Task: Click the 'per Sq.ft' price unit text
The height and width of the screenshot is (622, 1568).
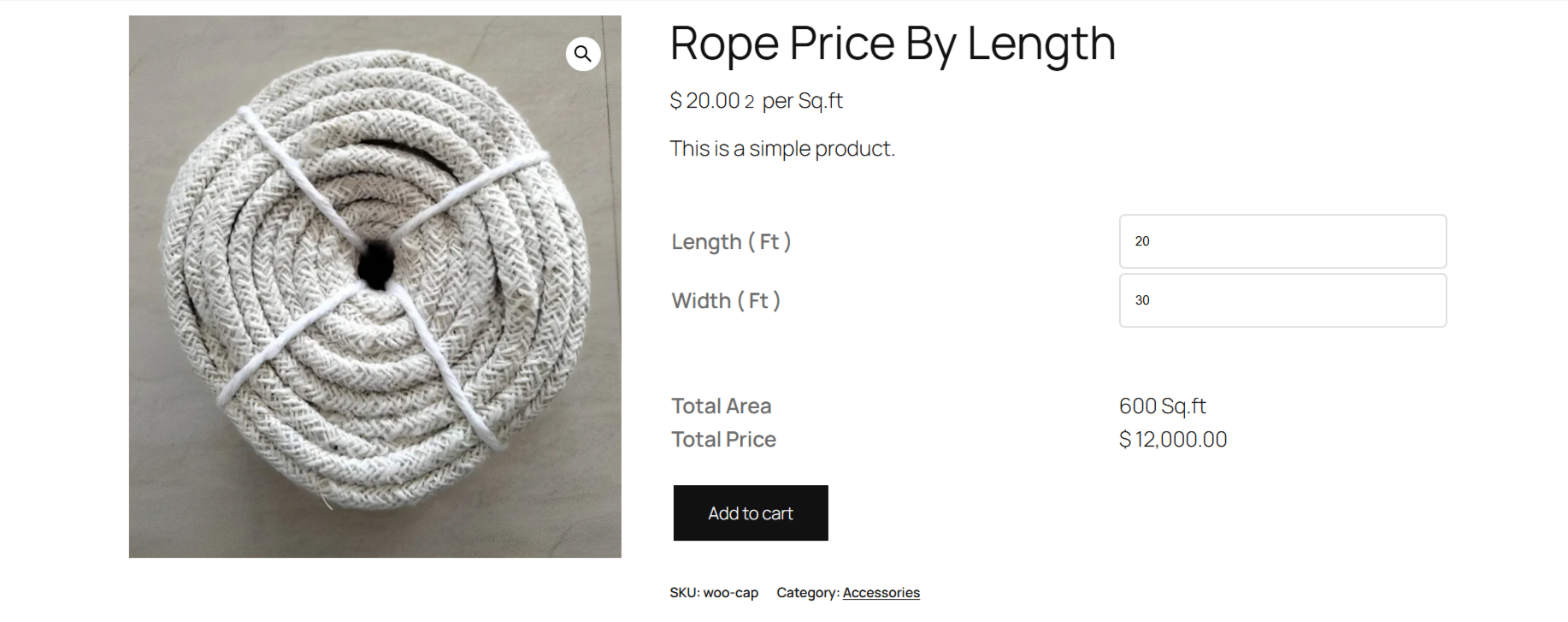Action: tap(802, 101)
